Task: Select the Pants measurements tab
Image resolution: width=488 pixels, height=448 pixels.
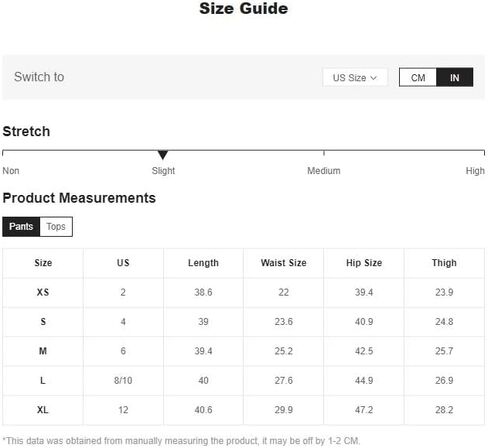Action: (x=21, y=227)
